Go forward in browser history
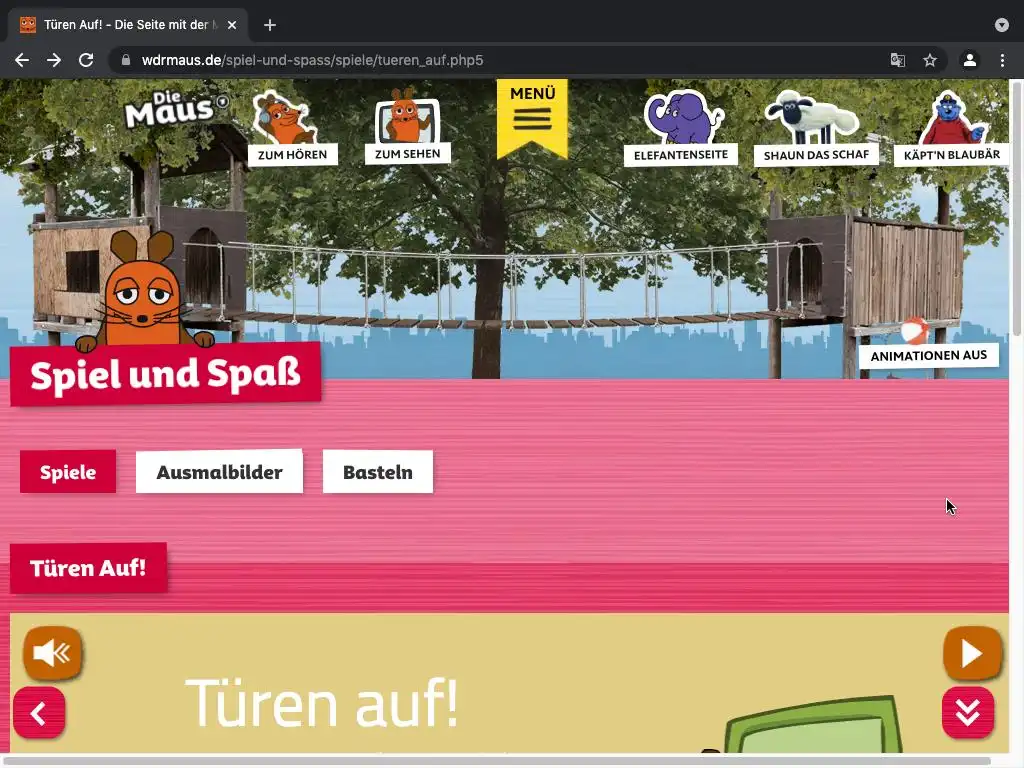 pos(54,60)
